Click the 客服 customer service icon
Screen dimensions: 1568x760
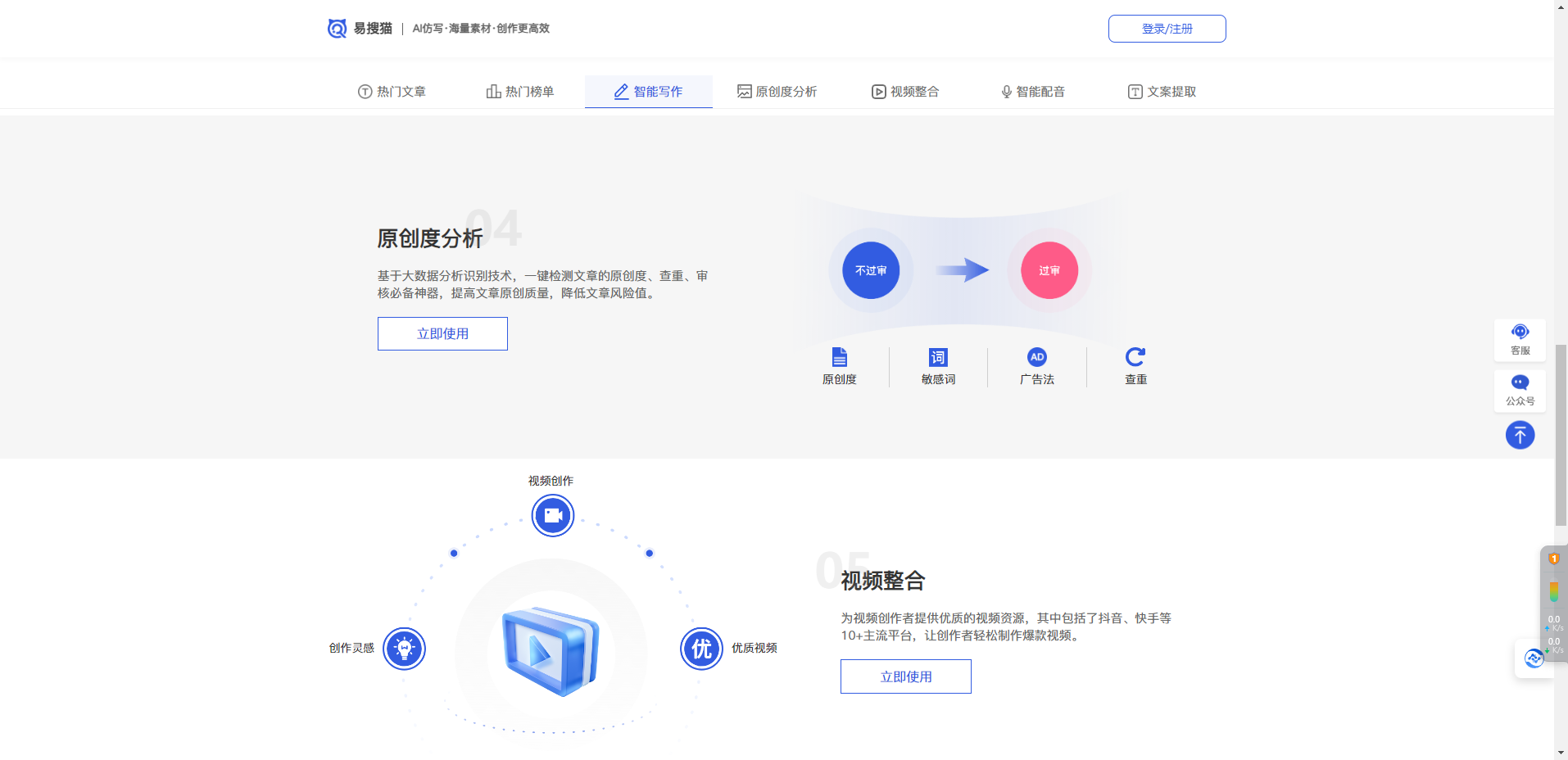(x=1520, y=339)
